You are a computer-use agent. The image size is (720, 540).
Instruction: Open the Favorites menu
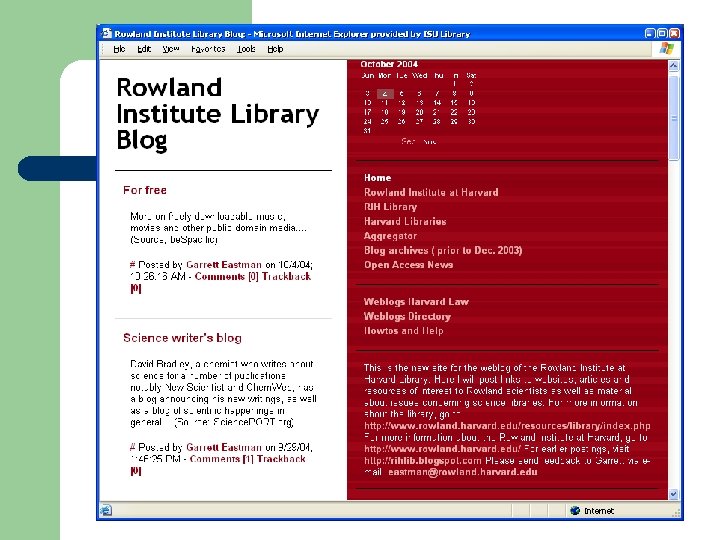click(208, 49)
